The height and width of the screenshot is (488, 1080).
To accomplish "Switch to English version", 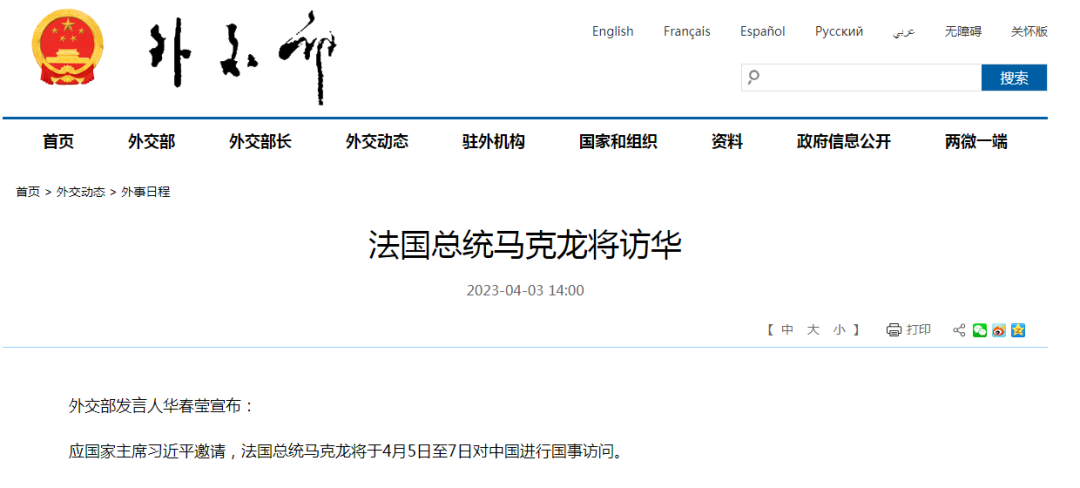I will 612,31.
